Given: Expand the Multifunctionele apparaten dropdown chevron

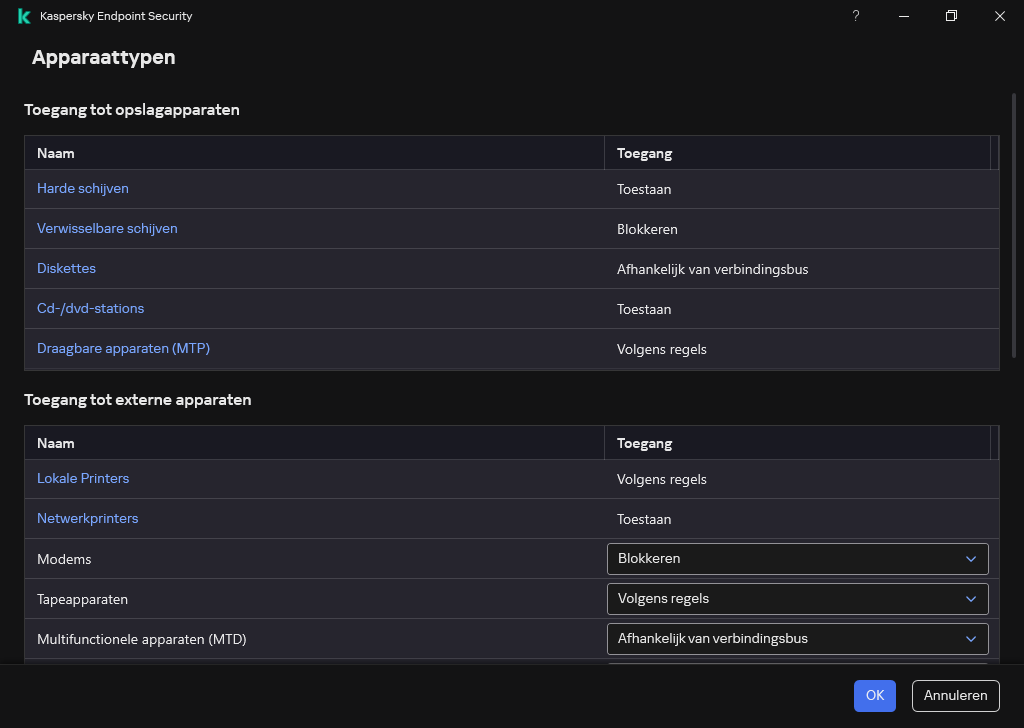Looking at the screenshot, I should [970, 639].
